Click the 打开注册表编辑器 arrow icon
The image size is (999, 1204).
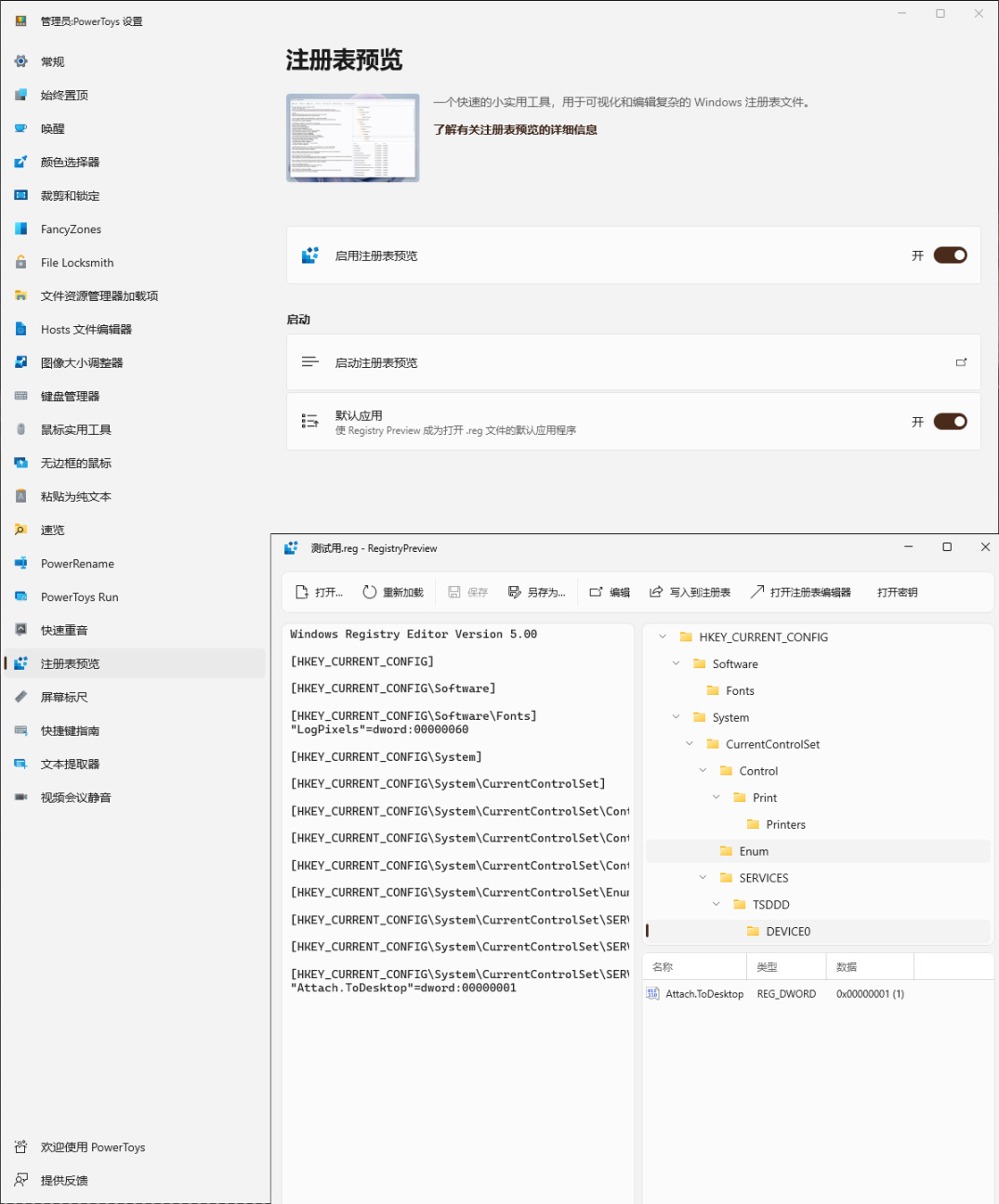(756, 592)
